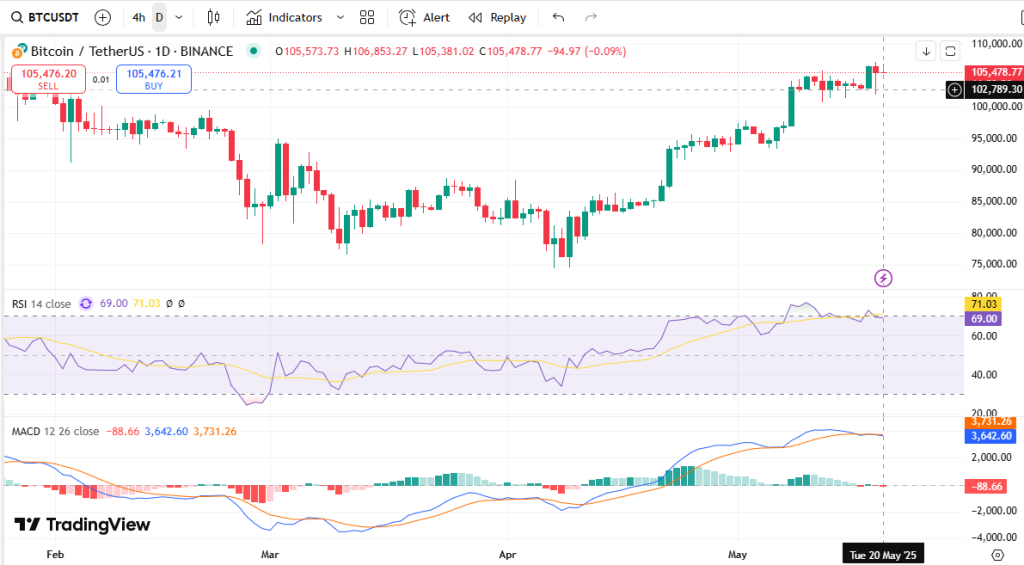The image size is (1024, 565).
Task: Open the candlestick chart type selector
Action: click(212, 17)
